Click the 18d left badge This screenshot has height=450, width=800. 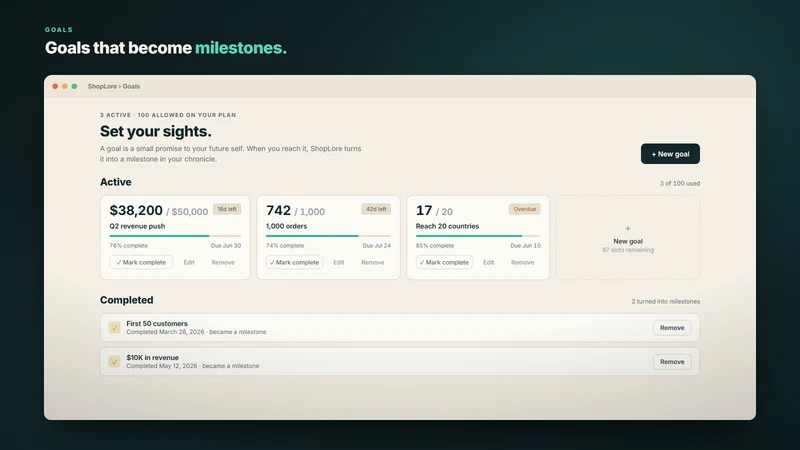[227, 209]
